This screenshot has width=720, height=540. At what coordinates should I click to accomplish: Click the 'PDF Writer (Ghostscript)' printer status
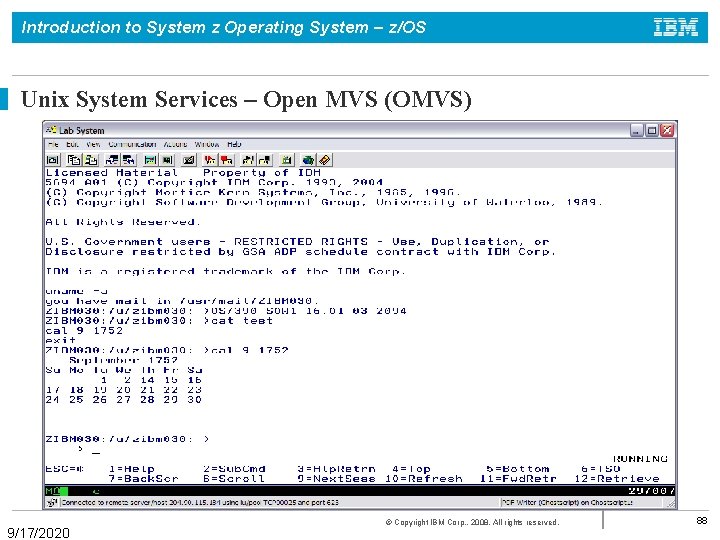point(567,502)
